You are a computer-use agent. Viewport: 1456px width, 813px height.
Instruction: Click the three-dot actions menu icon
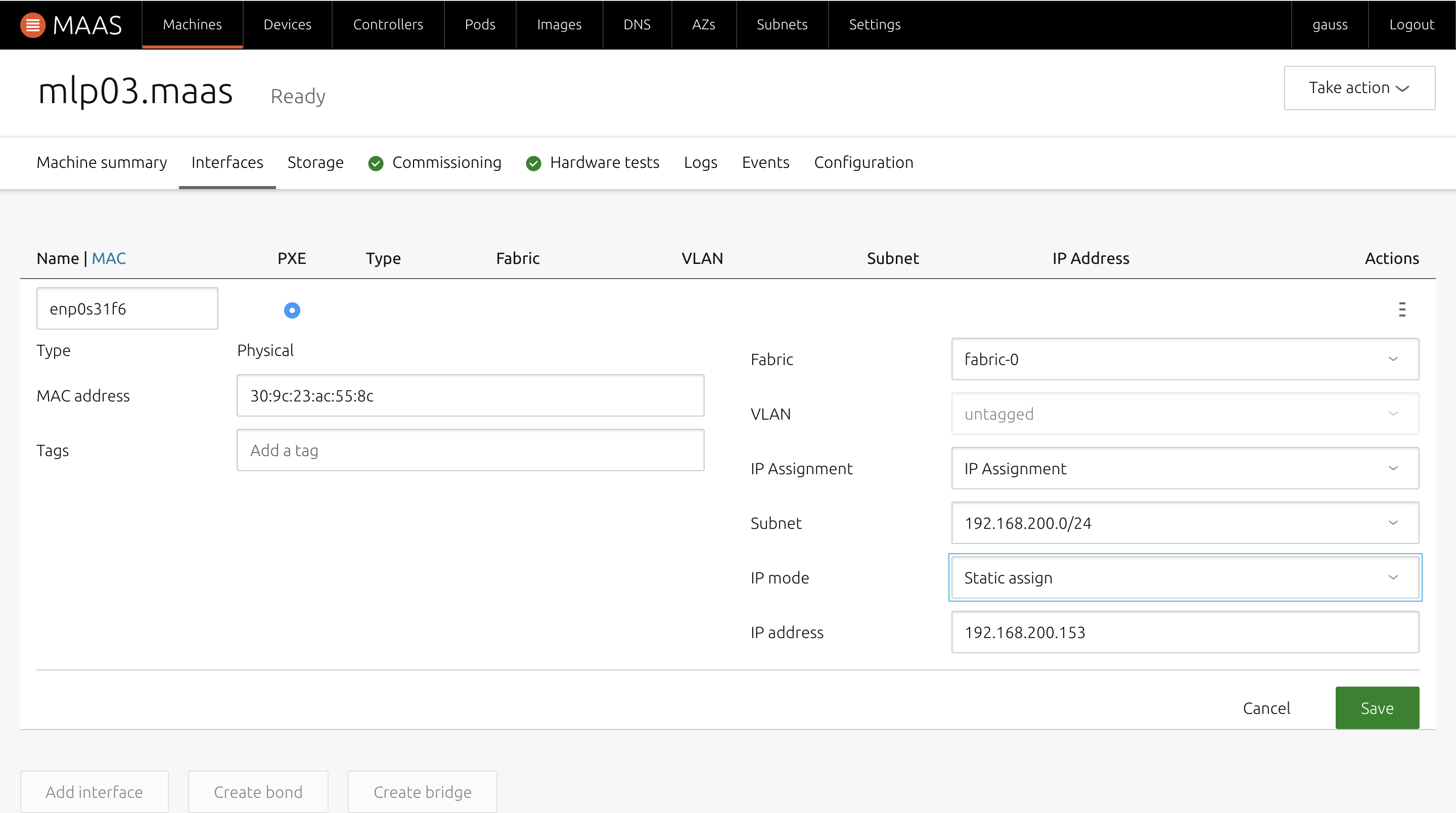click(x=1402, y=309)
